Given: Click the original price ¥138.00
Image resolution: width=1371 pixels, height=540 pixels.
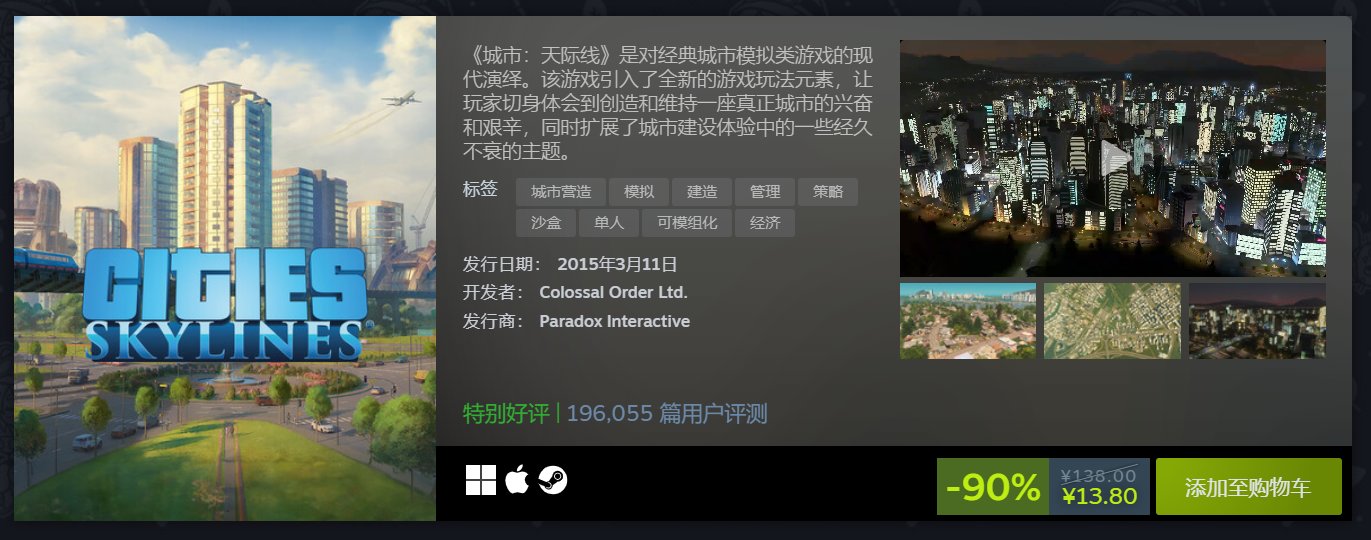Looking at the screenshot, I should click(x=1099, y=476).
